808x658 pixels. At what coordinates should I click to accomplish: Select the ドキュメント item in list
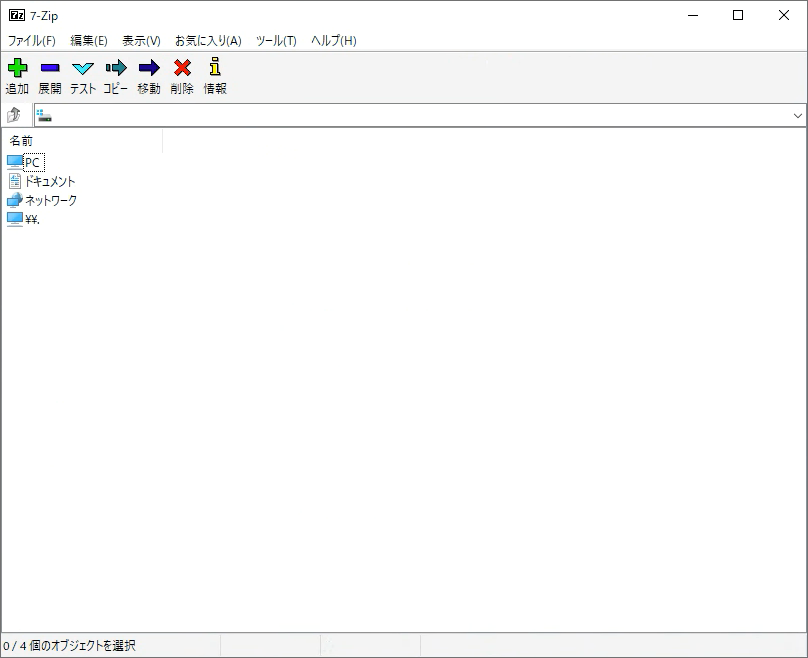pyautogui.click(x=49, y=181)
